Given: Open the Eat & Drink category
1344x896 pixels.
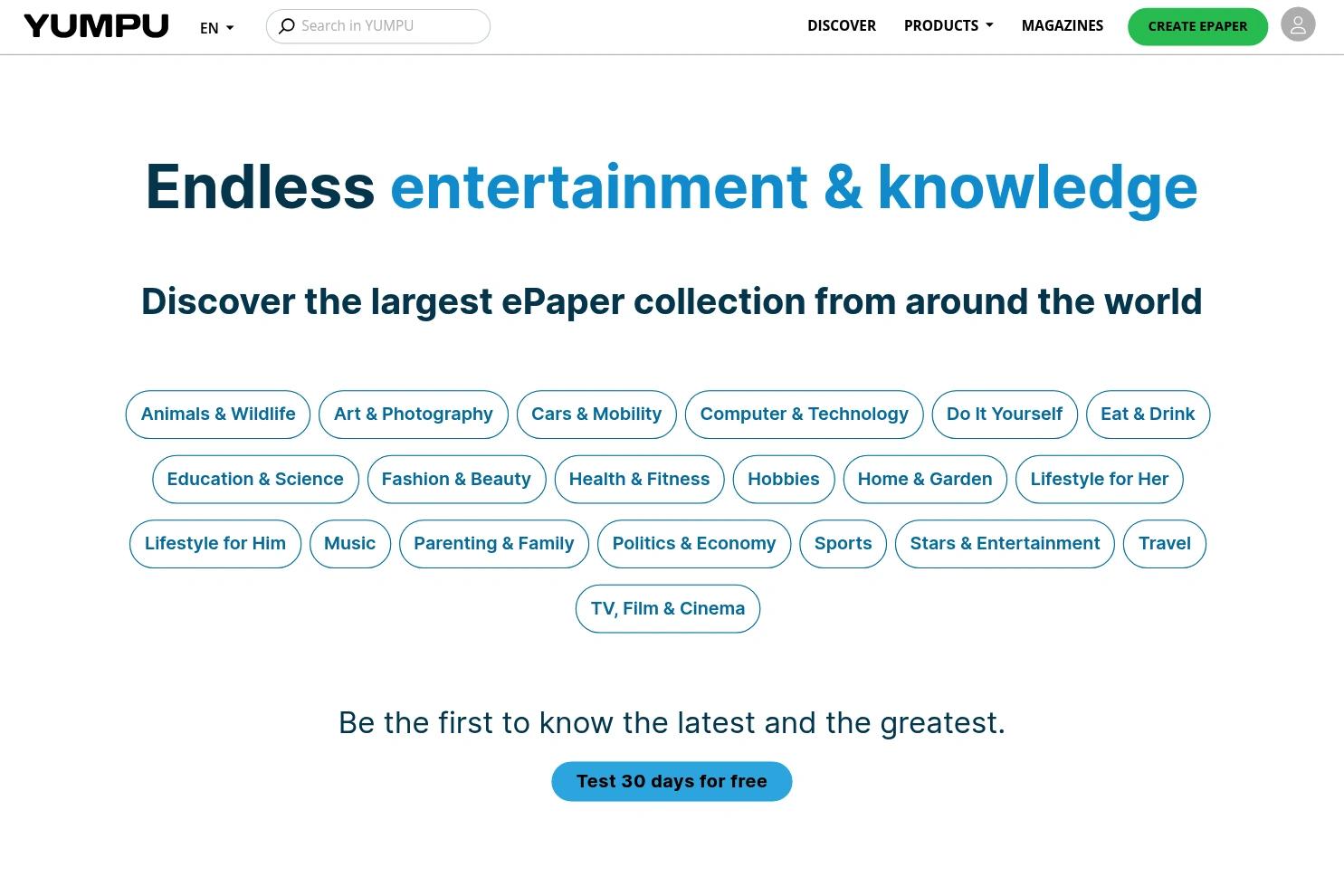Looking at the screenshot, I should coord(1147,415).
